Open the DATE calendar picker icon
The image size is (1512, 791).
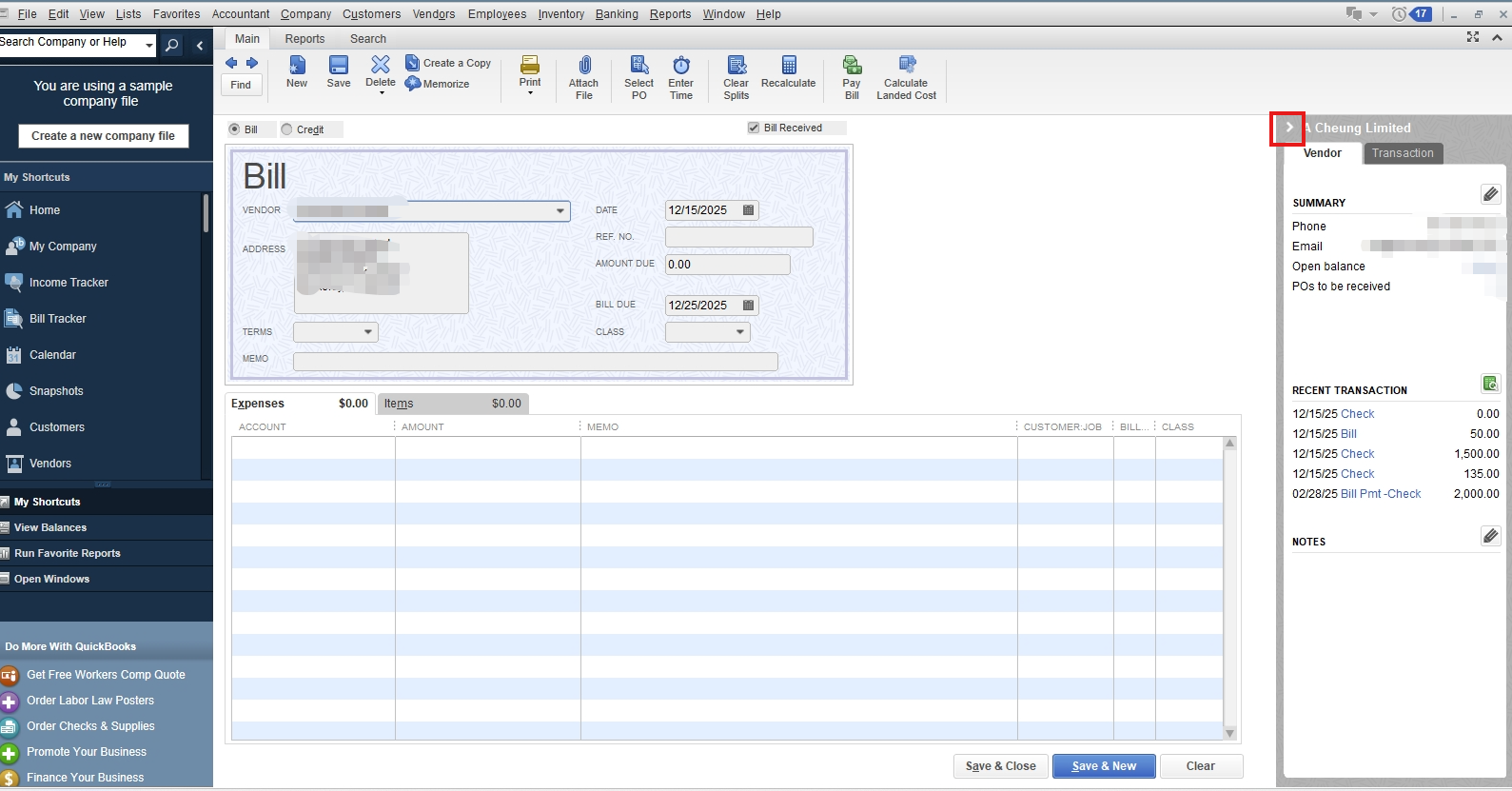[748, 210]
